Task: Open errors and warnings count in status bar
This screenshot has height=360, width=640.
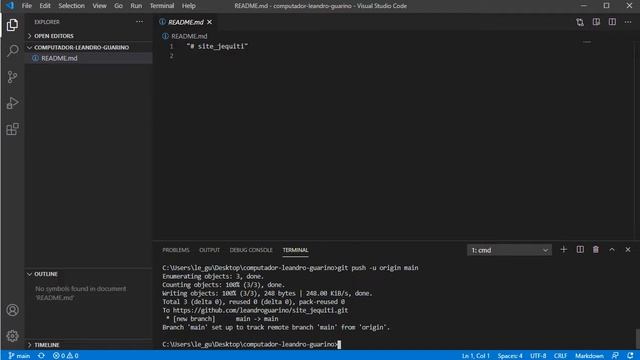Action: coord(65,356)
